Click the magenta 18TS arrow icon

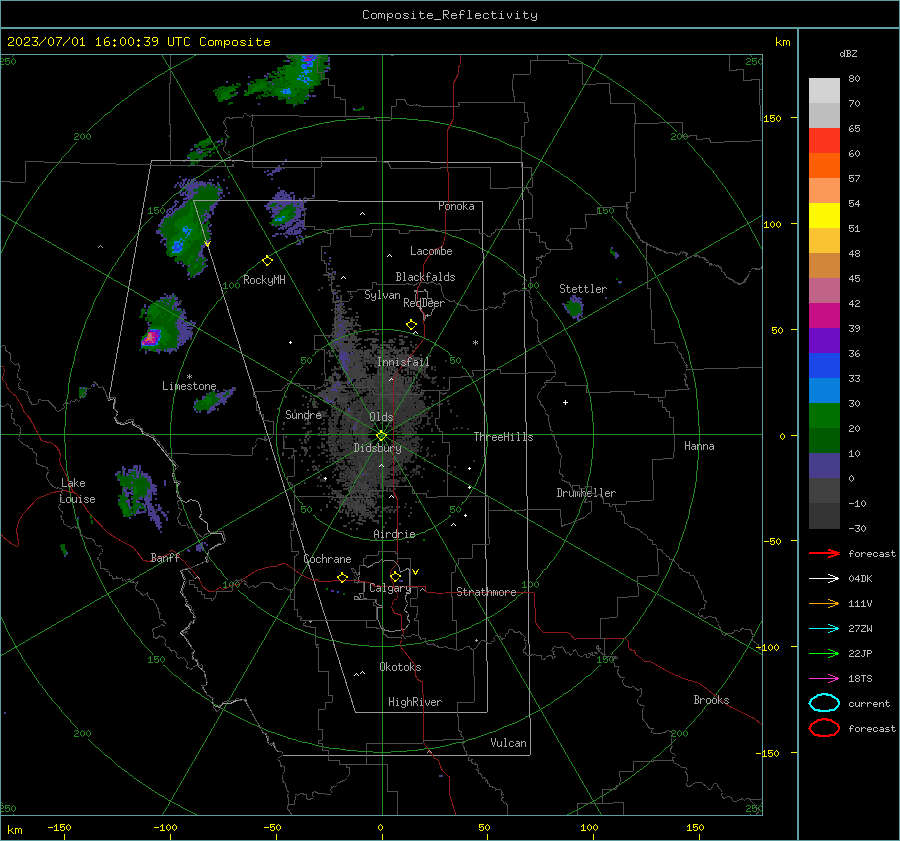[x=824, y=679]
